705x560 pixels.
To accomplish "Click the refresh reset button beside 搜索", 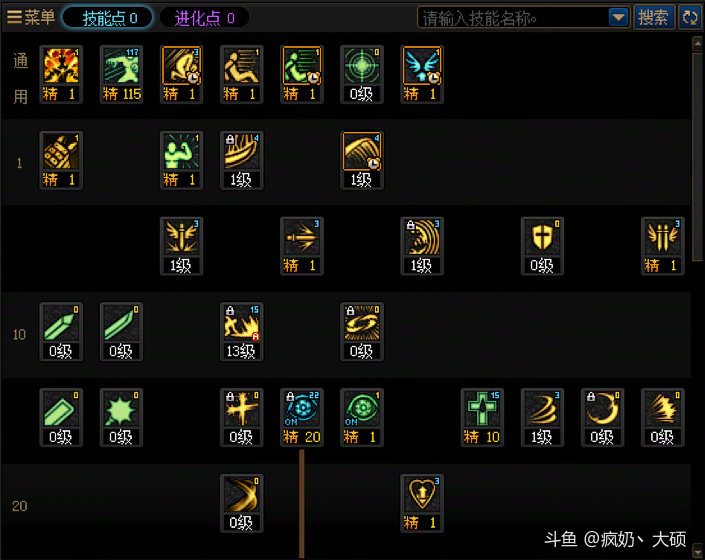I will pos(690,18).
